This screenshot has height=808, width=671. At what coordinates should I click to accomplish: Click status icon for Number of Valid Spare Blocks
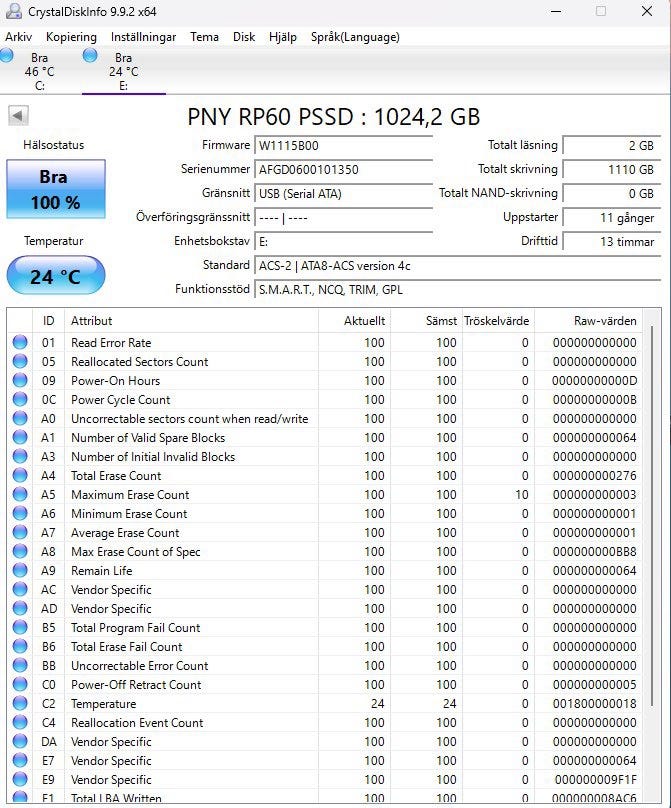20,437
